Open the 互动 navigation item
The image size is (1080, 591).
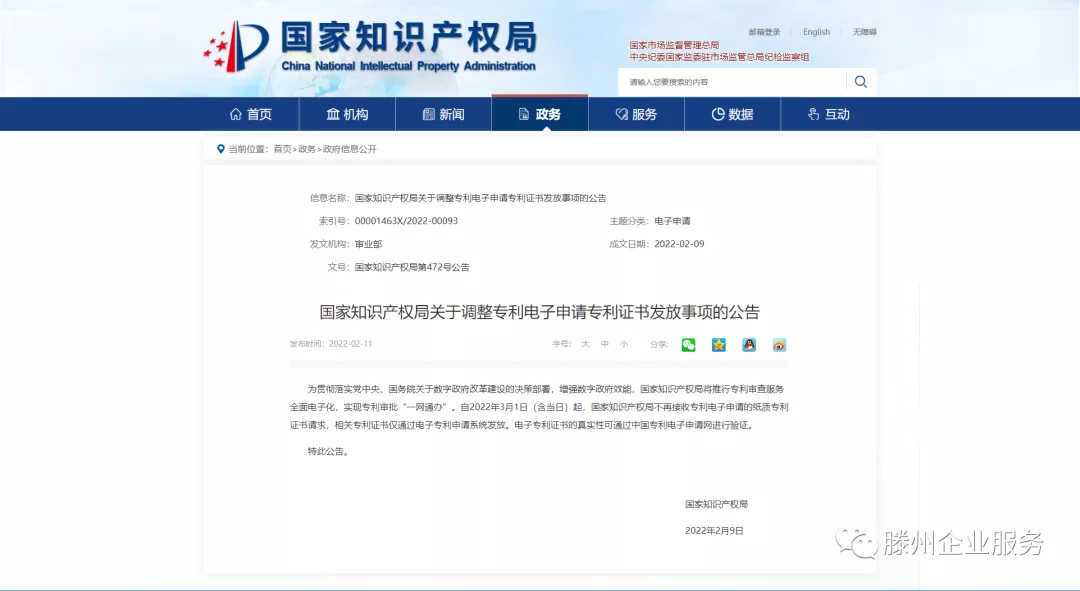click(829, 114)
